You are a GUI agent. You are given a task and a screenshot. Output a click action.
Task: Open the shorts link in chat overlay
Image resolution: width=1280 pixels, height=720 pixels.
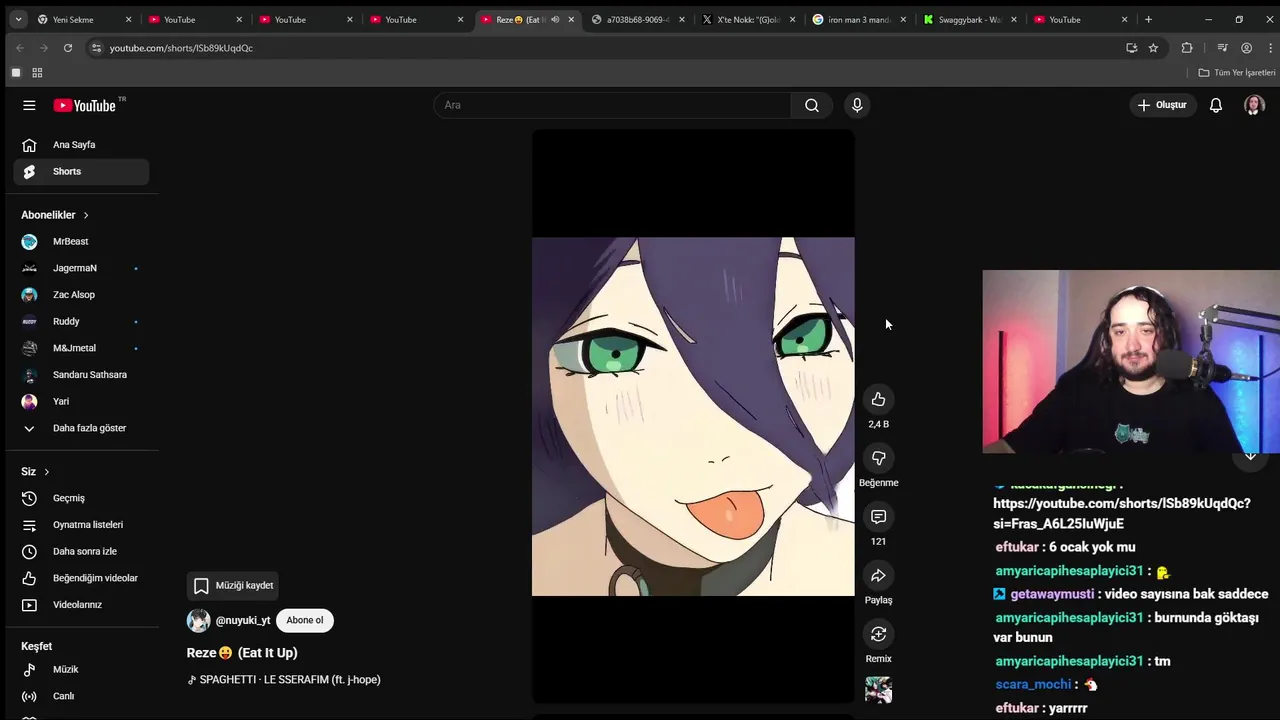point(1121,513)
